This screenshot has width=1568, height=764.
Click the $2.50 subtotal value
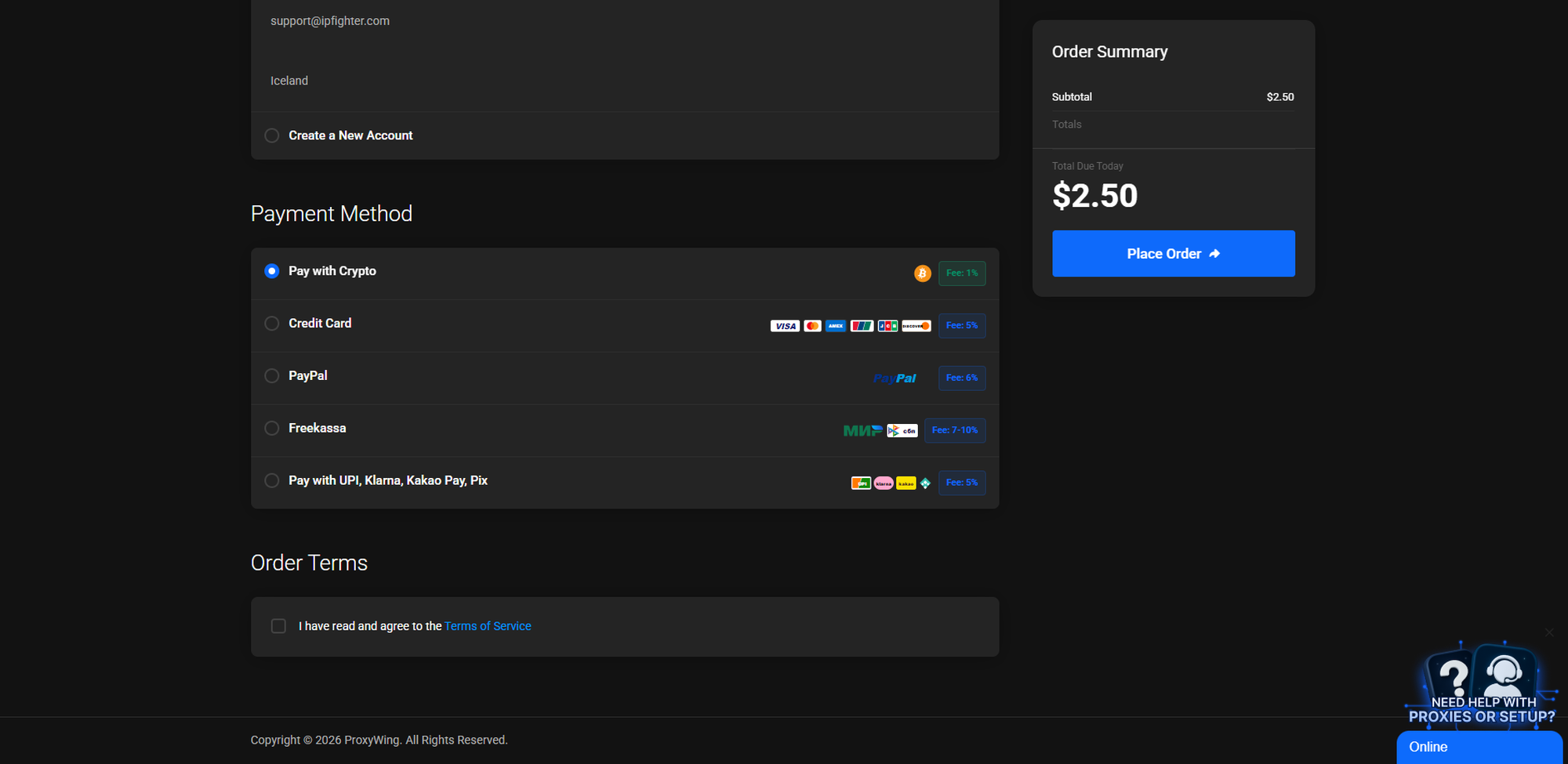[x=1280, y=97]
